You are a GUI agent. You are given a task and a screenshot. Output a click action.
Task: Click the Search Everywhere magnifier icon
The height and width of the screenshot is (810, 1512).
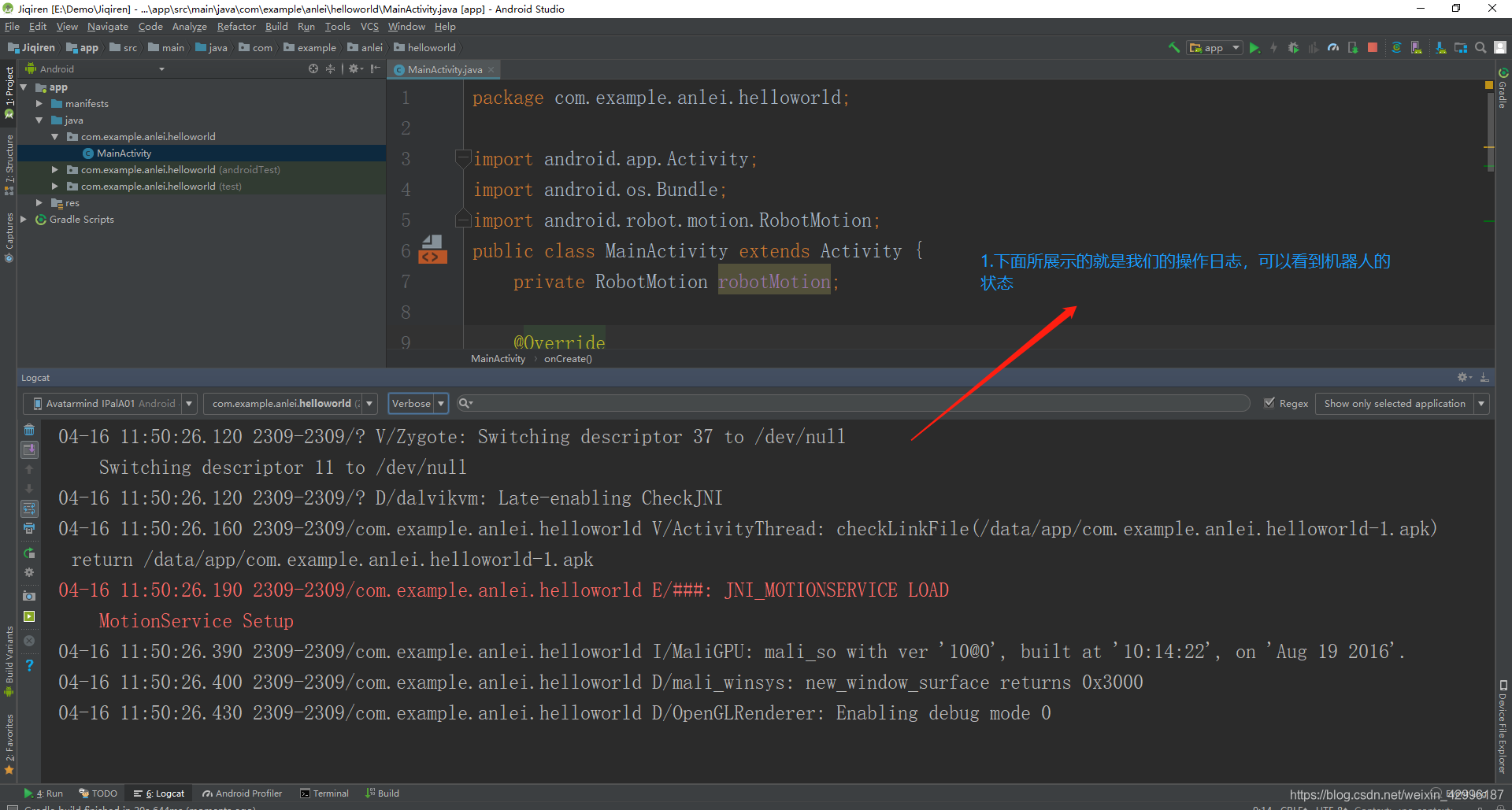1480,47
